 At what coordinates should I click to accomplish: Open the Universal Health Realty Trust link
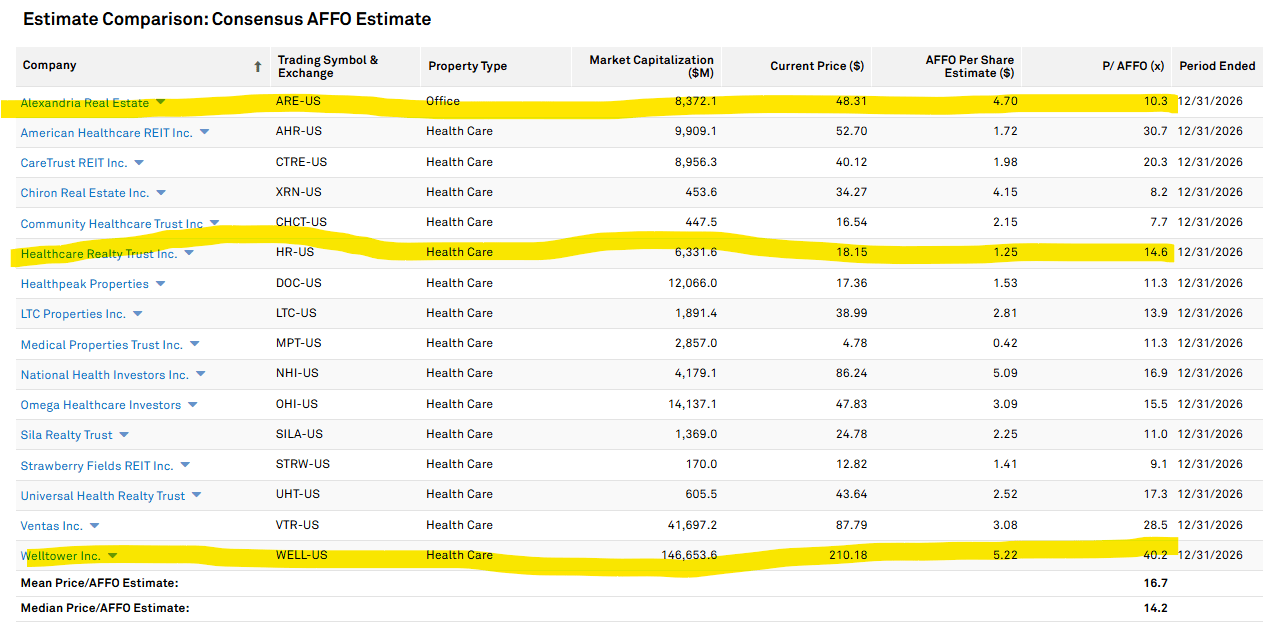[x=102, y=496]
